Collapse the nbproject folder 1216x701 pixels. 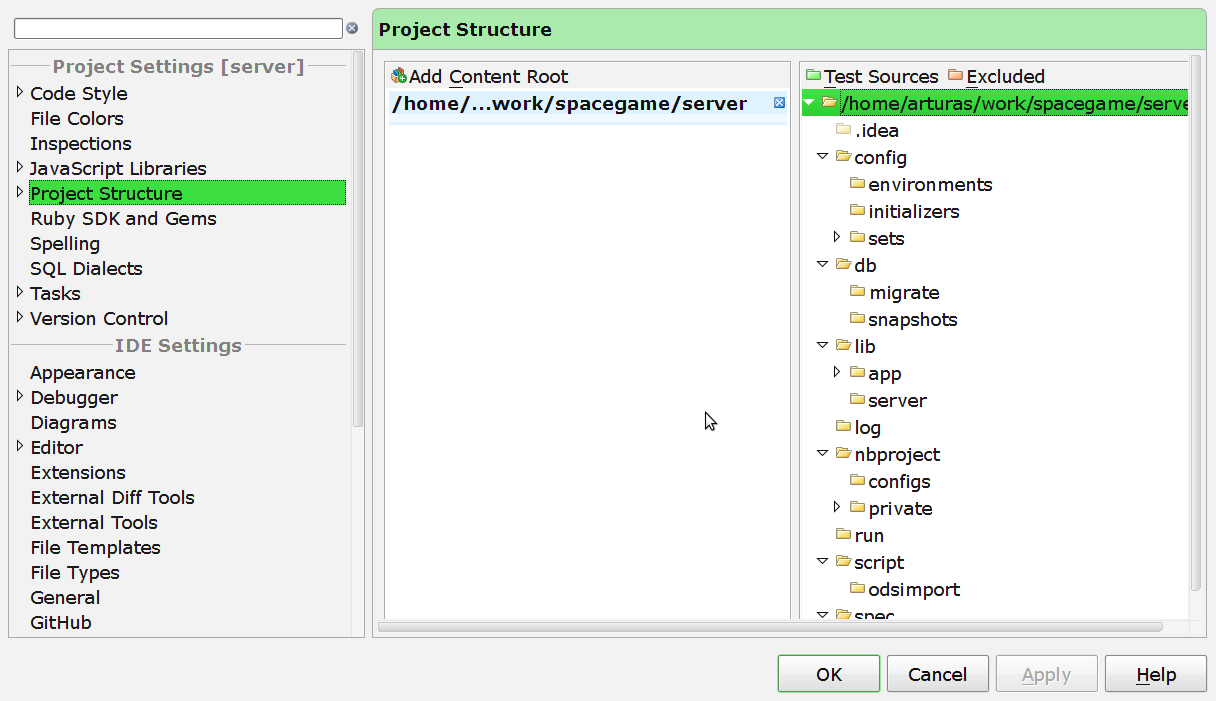click(823, 453)
